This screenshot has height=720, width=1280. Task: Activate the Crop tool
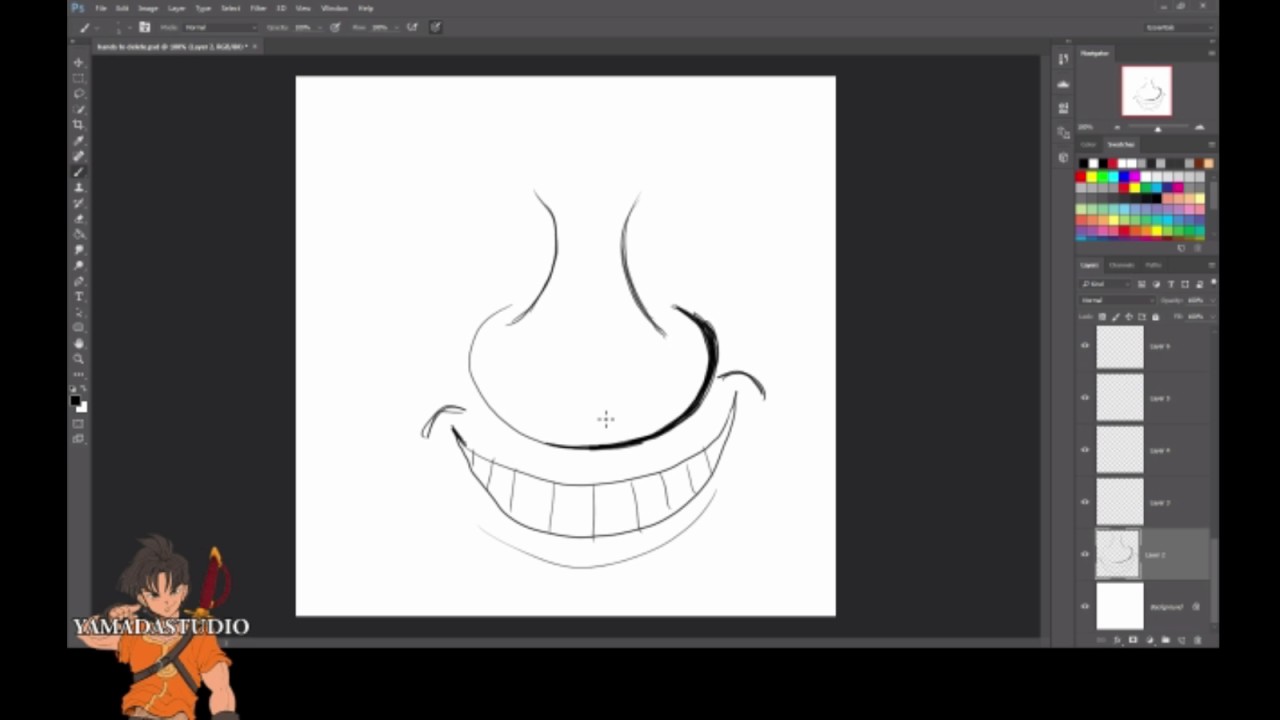[x=79, y=124]
